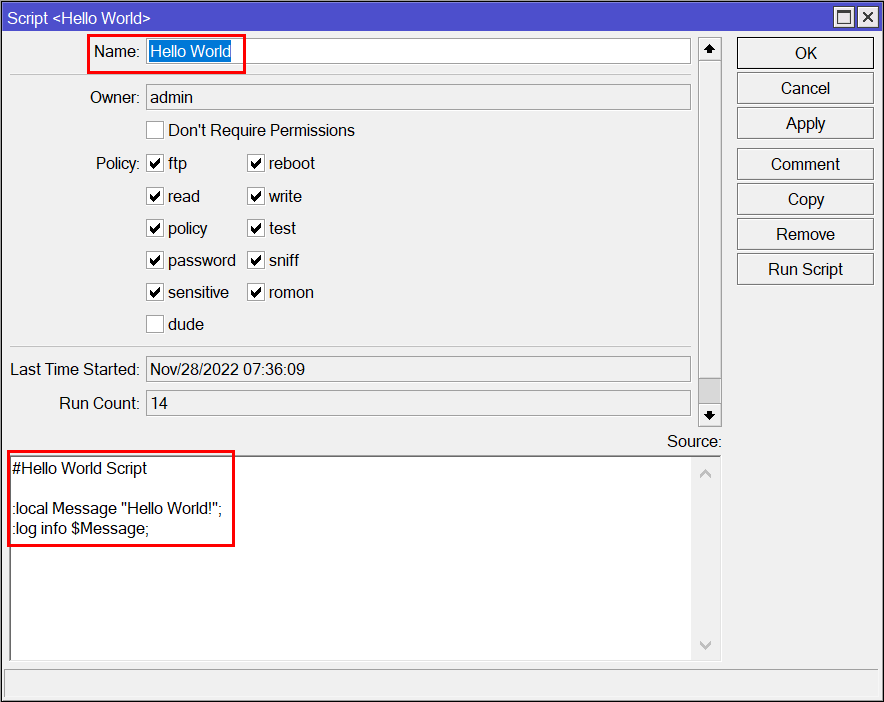Copy the Hello World script
The image size is (884, 702).
coord(805,199)
